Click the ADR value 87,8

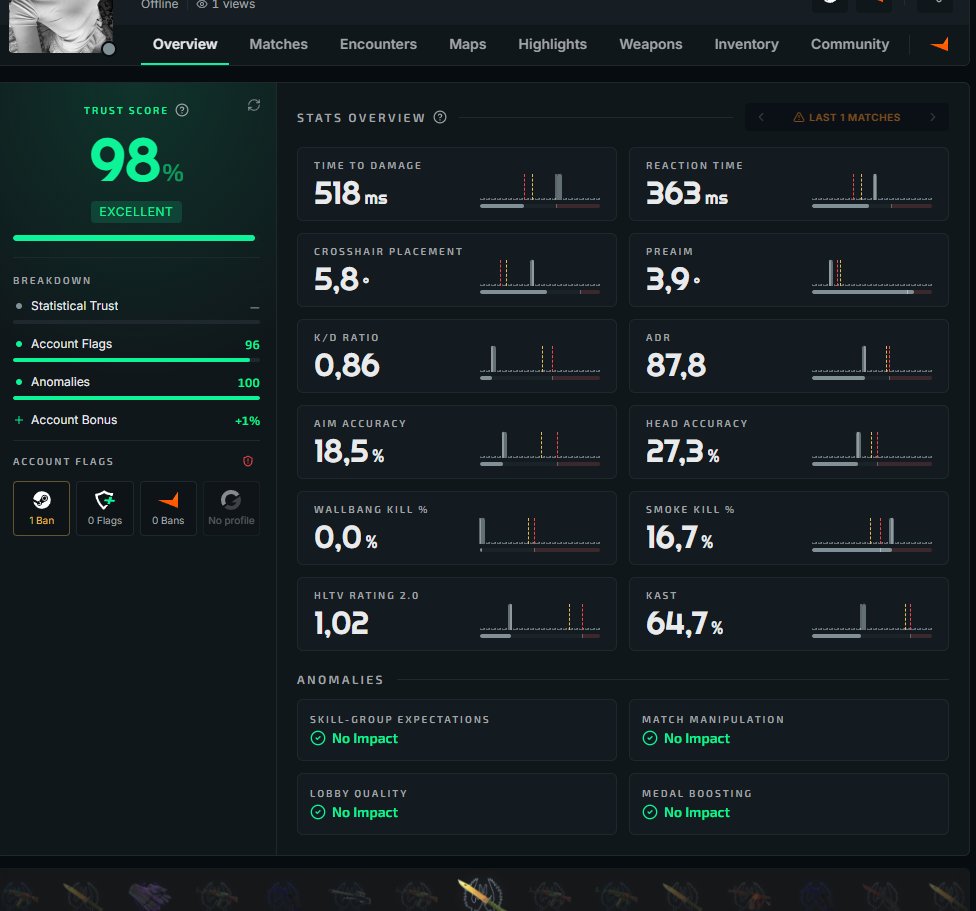pos(676,365)
